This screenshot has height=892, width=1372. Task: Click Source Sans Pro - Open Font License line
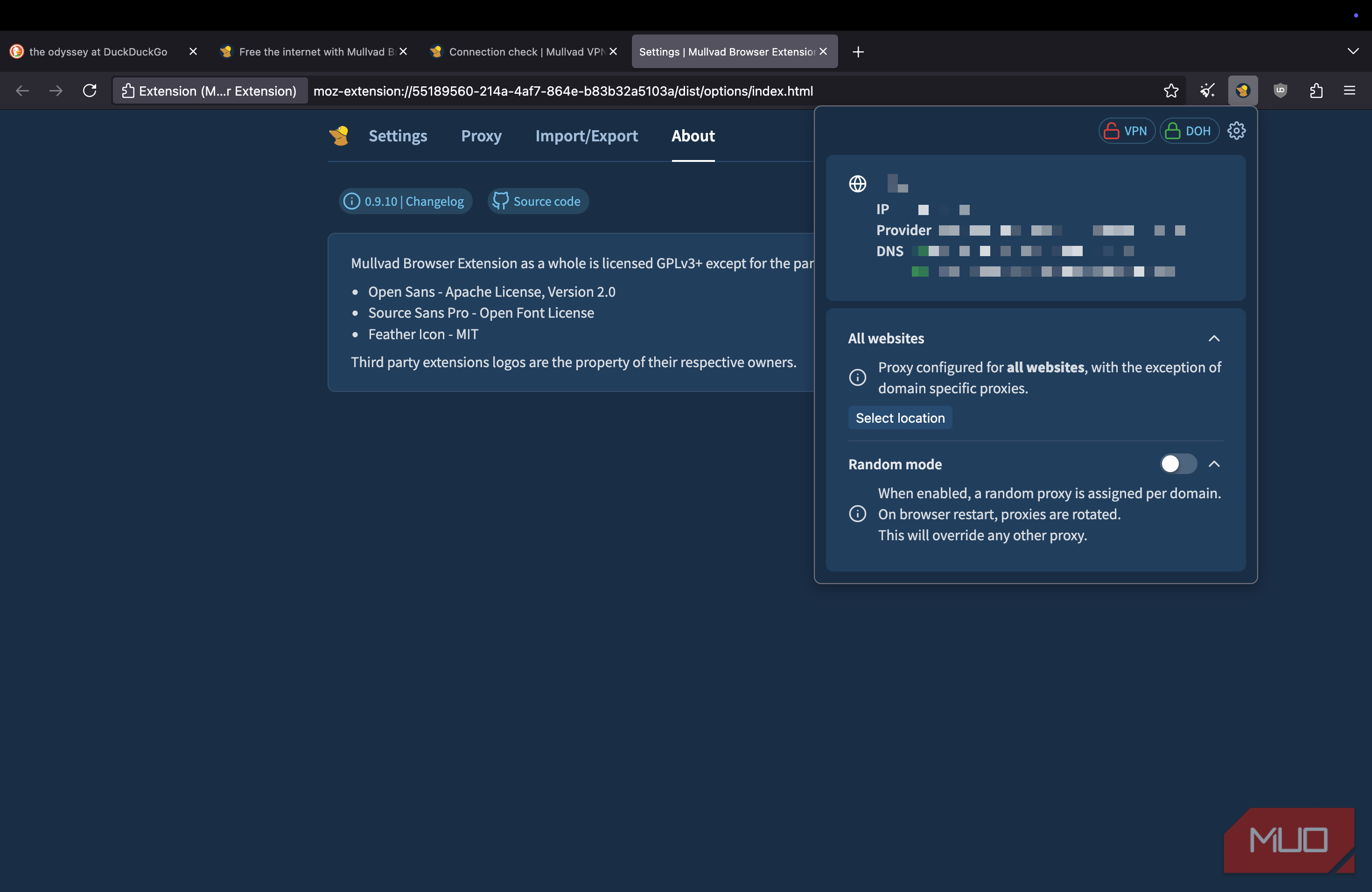click(x=481, y=313)
